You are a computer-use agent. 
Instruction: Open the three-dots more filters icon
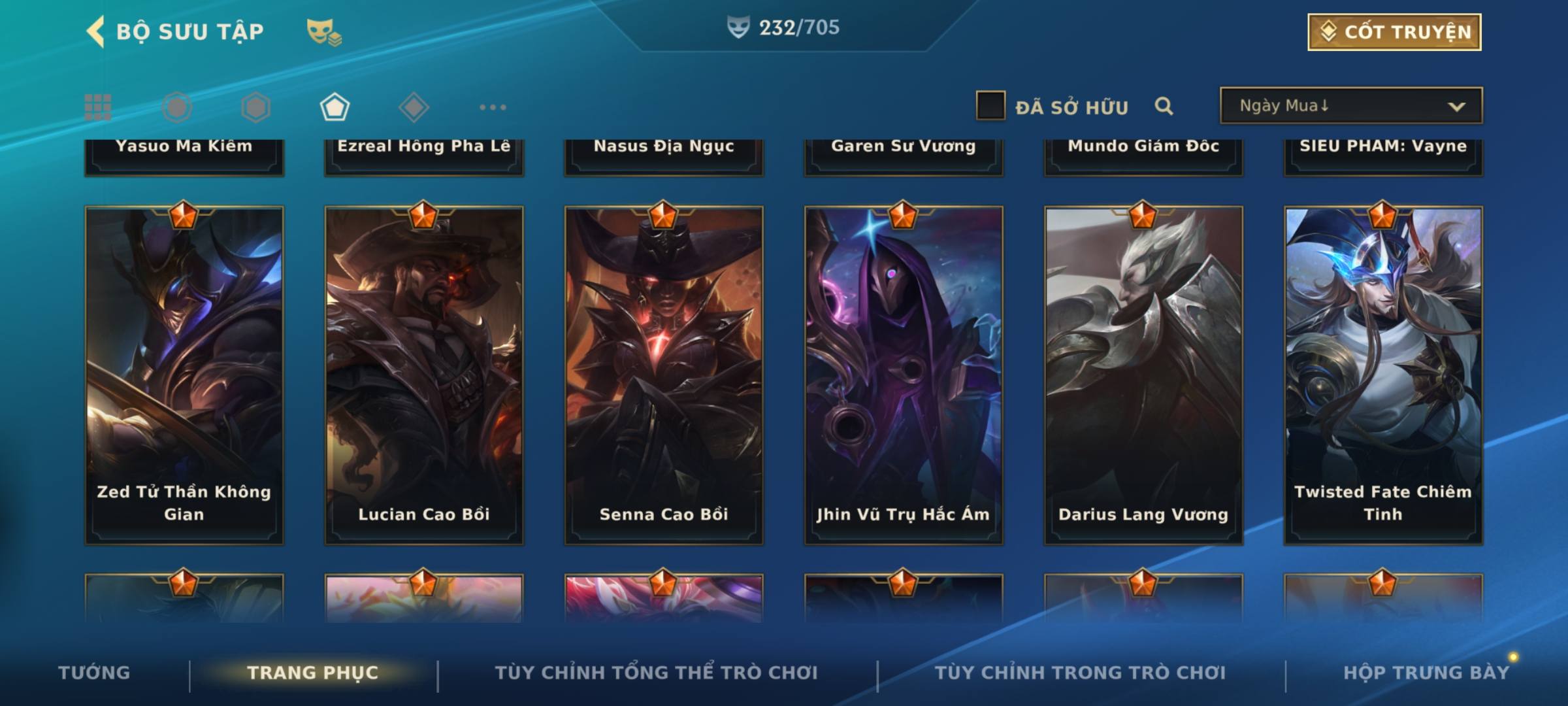[493, 107]
